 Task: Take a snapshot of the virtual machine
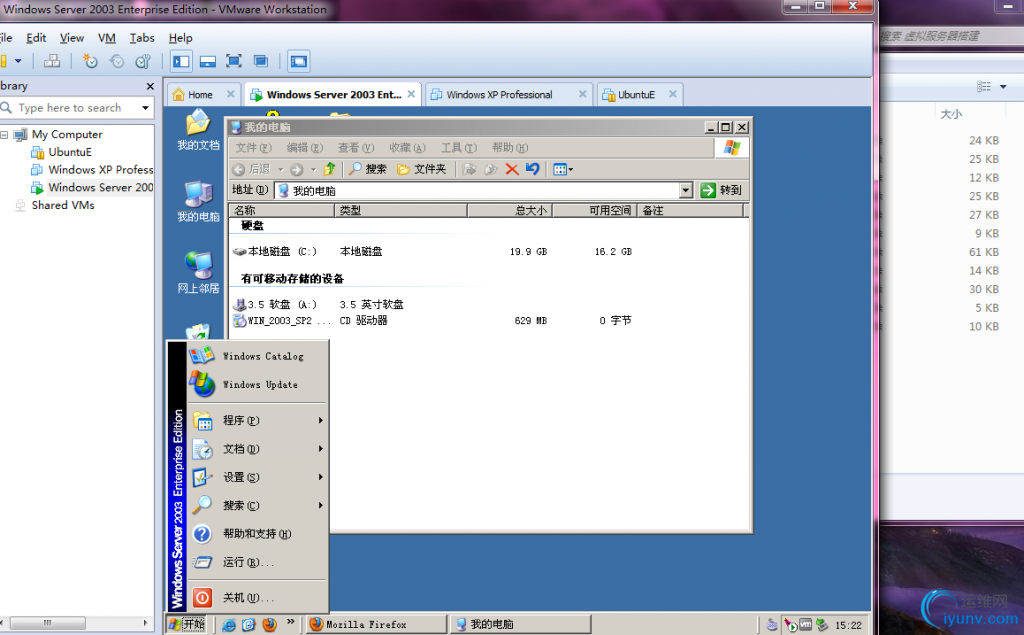(91, 61)
